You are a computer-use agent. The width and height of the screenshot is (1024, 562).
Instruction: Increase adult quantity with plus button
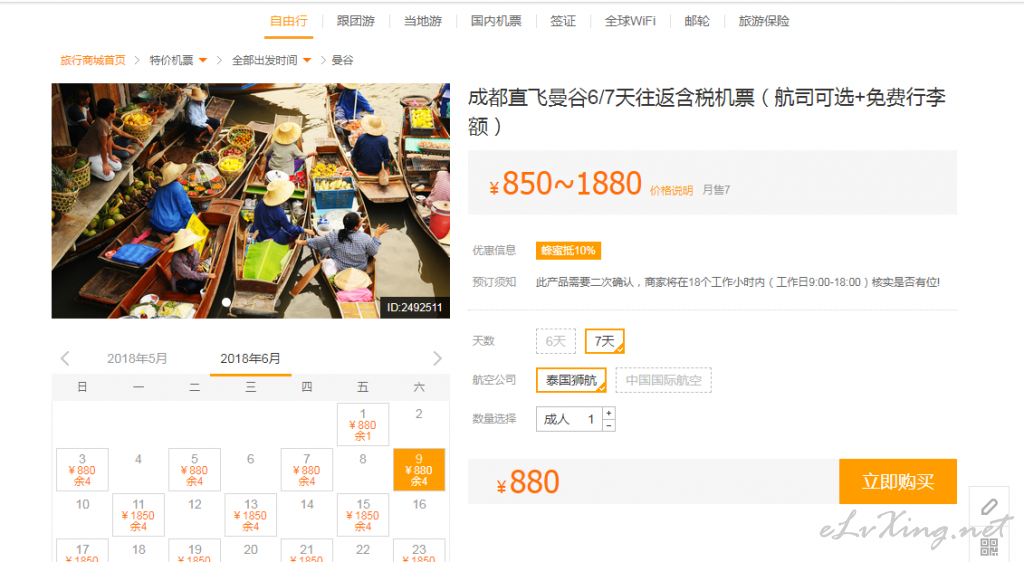[x=609, y=413]
